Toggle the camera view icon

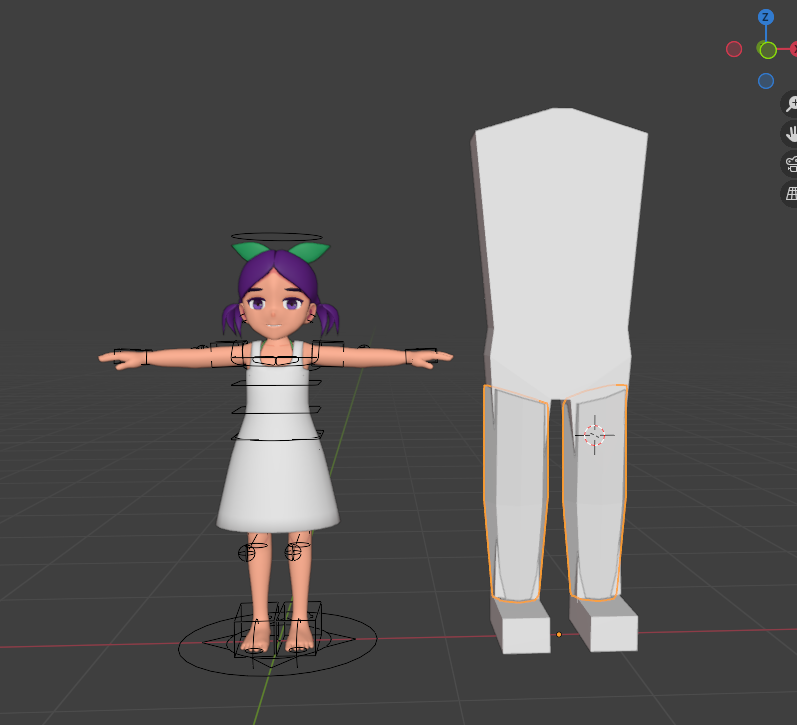pos(790,164)
